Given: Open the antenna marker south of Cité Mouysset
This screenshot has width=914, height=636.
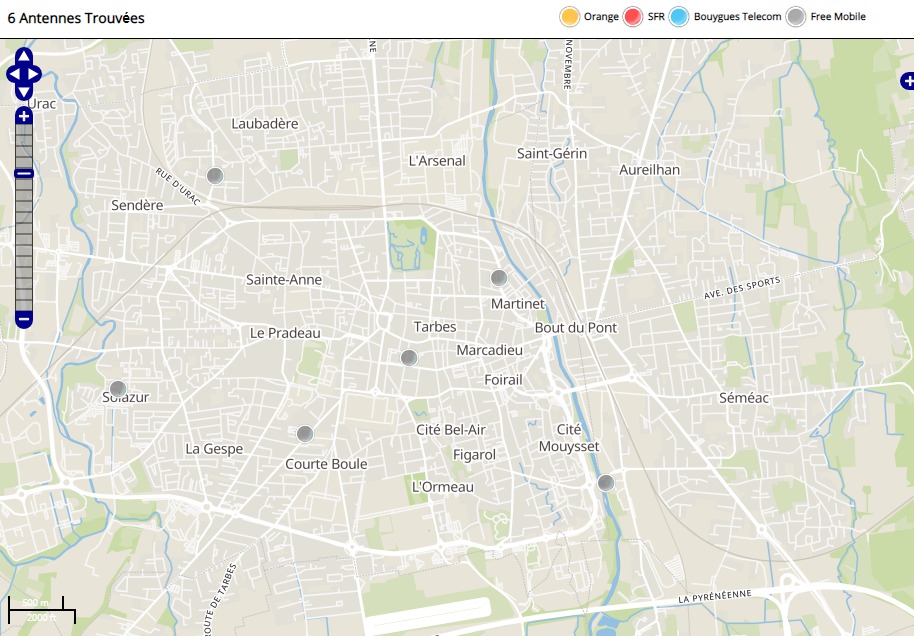Looking at the screenshot, I should pos(605,483).
